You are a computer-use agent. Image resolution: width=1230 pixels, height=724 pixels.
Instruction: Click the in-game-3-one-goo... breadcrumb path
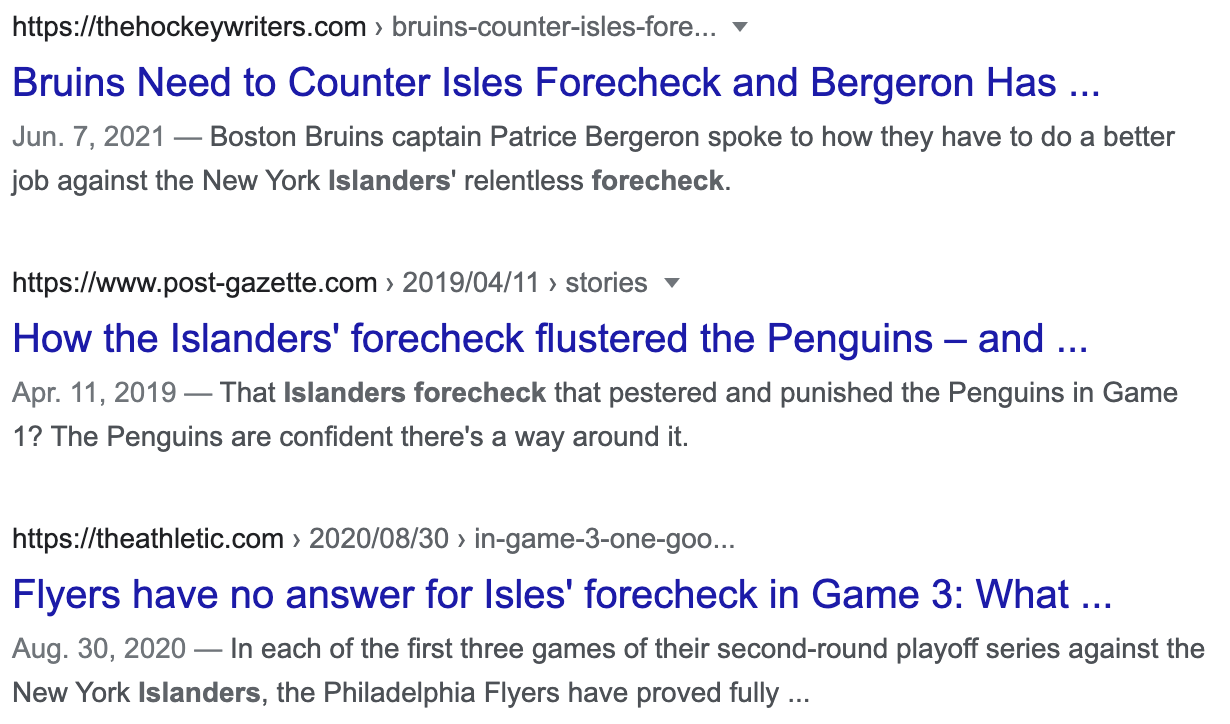[x=604, y=539]
